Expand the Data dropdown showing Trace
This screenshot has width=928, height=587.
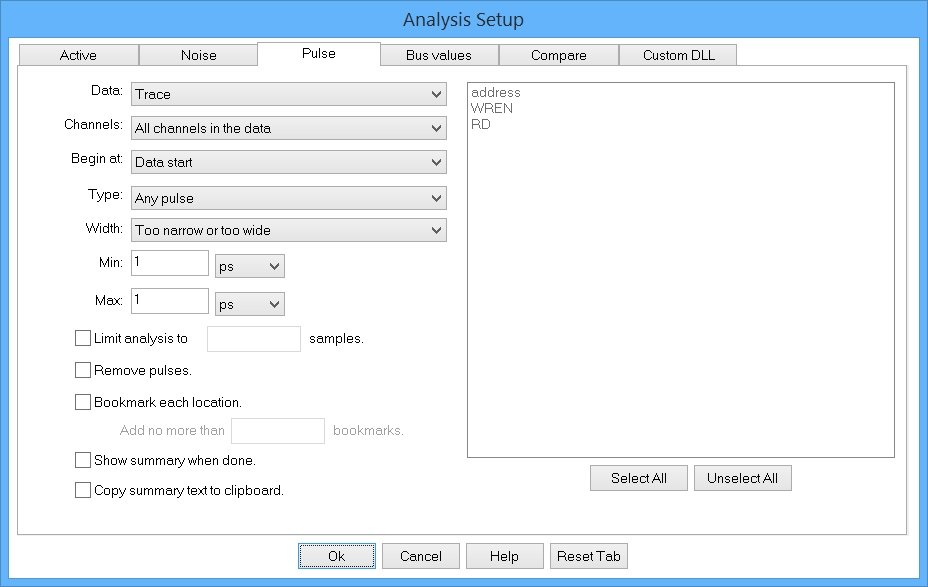point(288,94)
